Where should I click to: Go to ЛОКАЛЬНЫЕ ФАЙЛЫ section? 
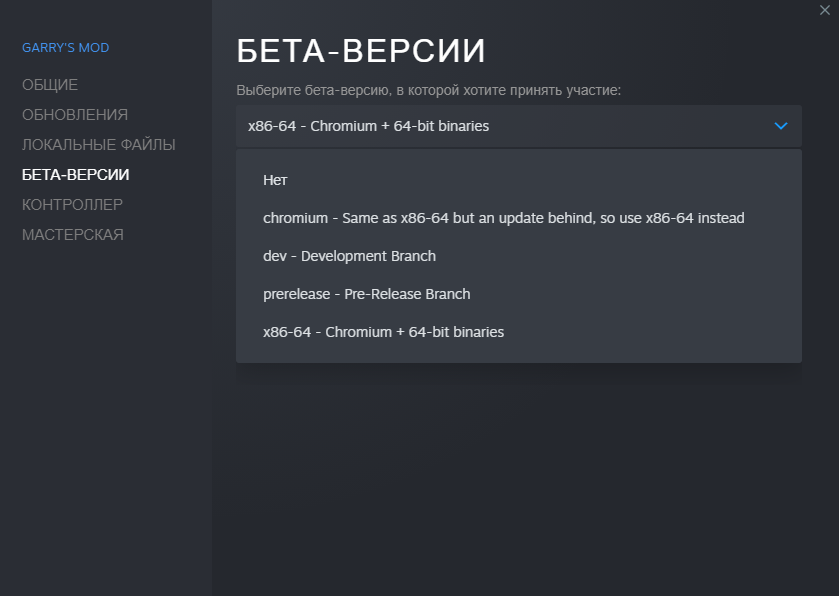99,145
